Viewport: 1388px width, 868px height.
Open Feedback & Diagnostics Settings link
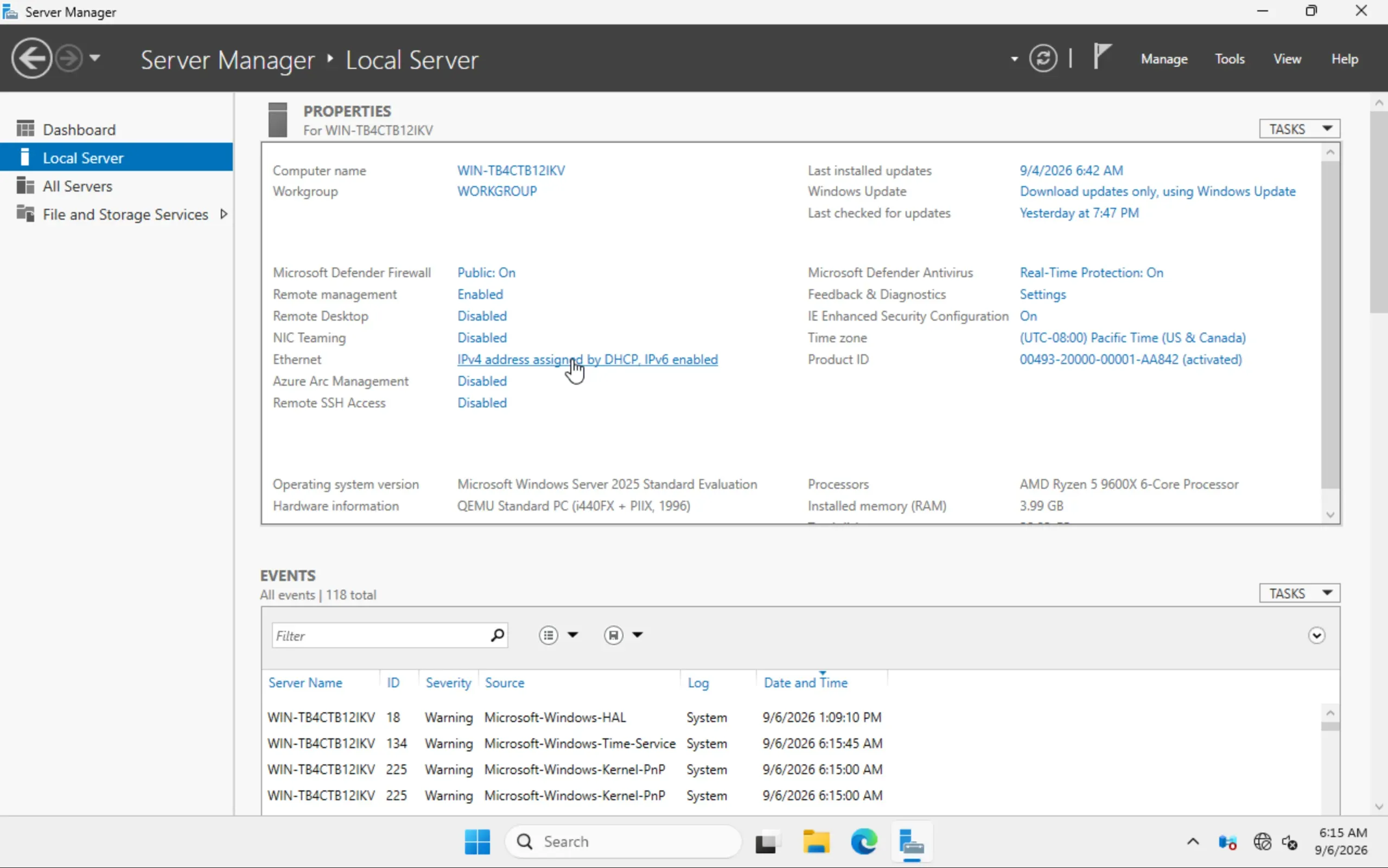click(1042, 295)
